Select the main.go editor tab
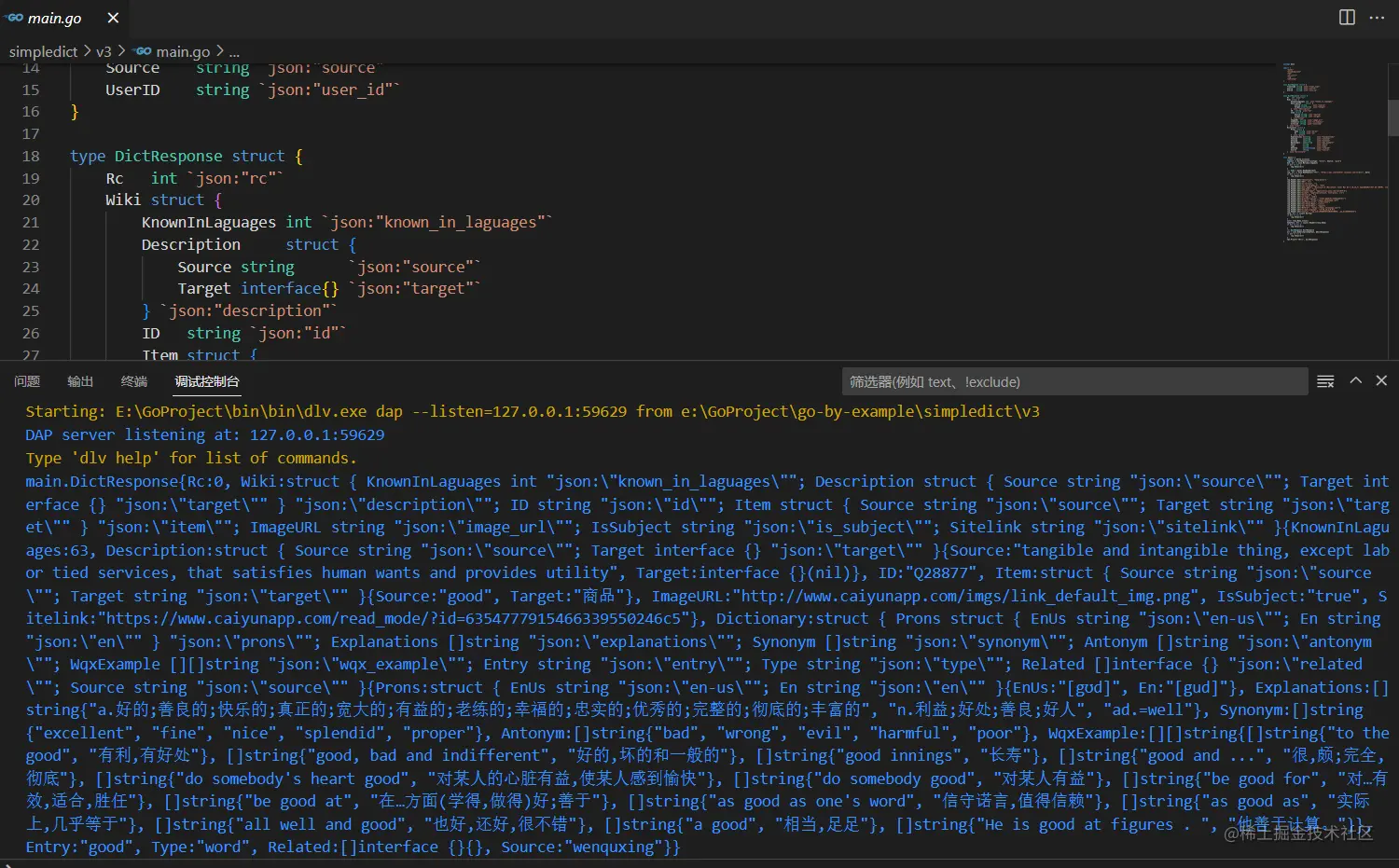This screenshot has height=868, width=1399. point(63,18)
